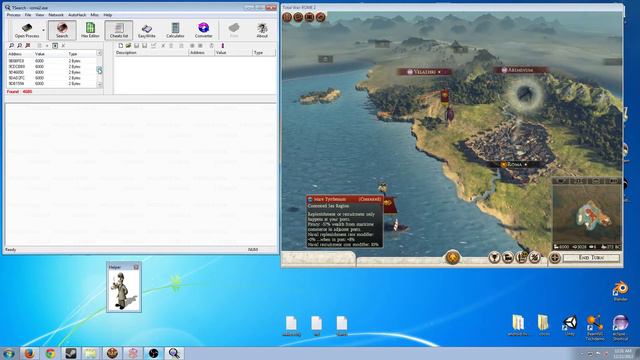The image size is (640, 360).
Task: Click the Roma city label on the map
Action: [x=515, y=164]
